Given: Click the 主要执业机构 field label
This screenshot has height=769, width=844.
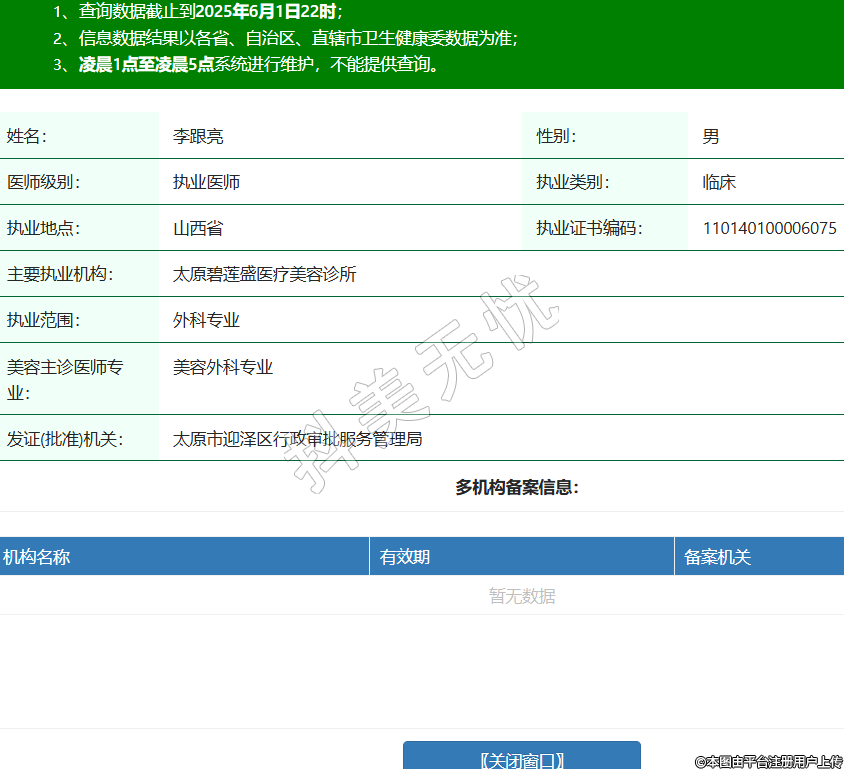Looking at the screenshot, I should (x=60, y=274).
